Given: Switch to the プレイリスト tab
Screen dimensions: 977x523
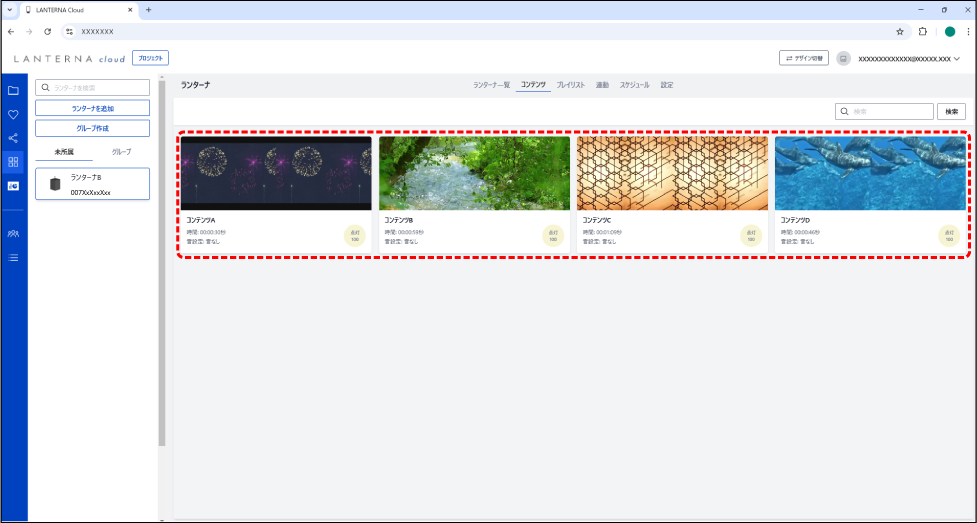Looking at the screenshot, I should (x=571, y=85).
